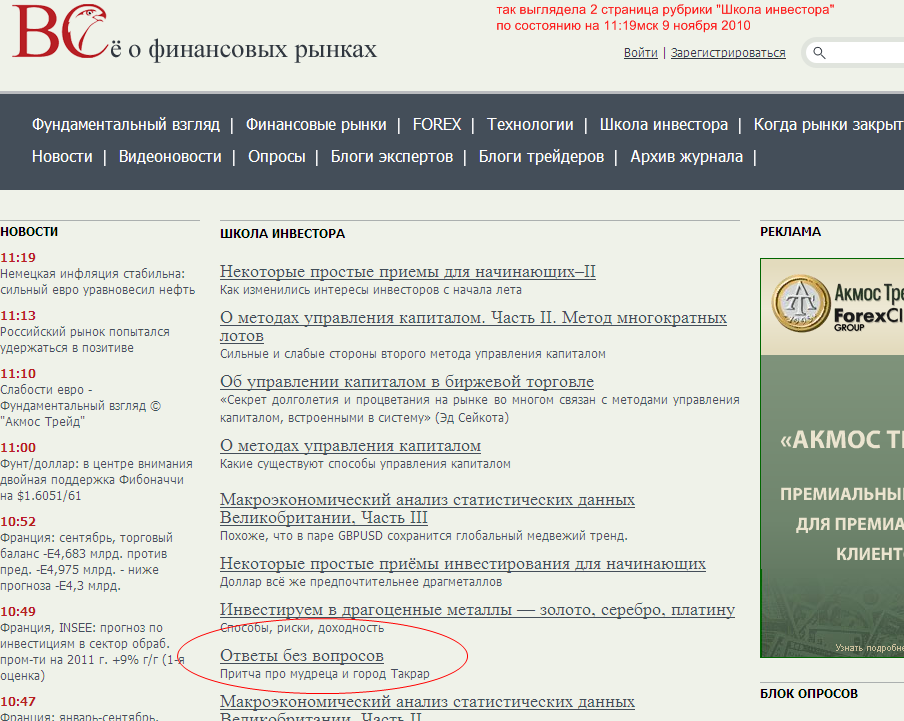Open the Опросы menu item

point(277,157)
